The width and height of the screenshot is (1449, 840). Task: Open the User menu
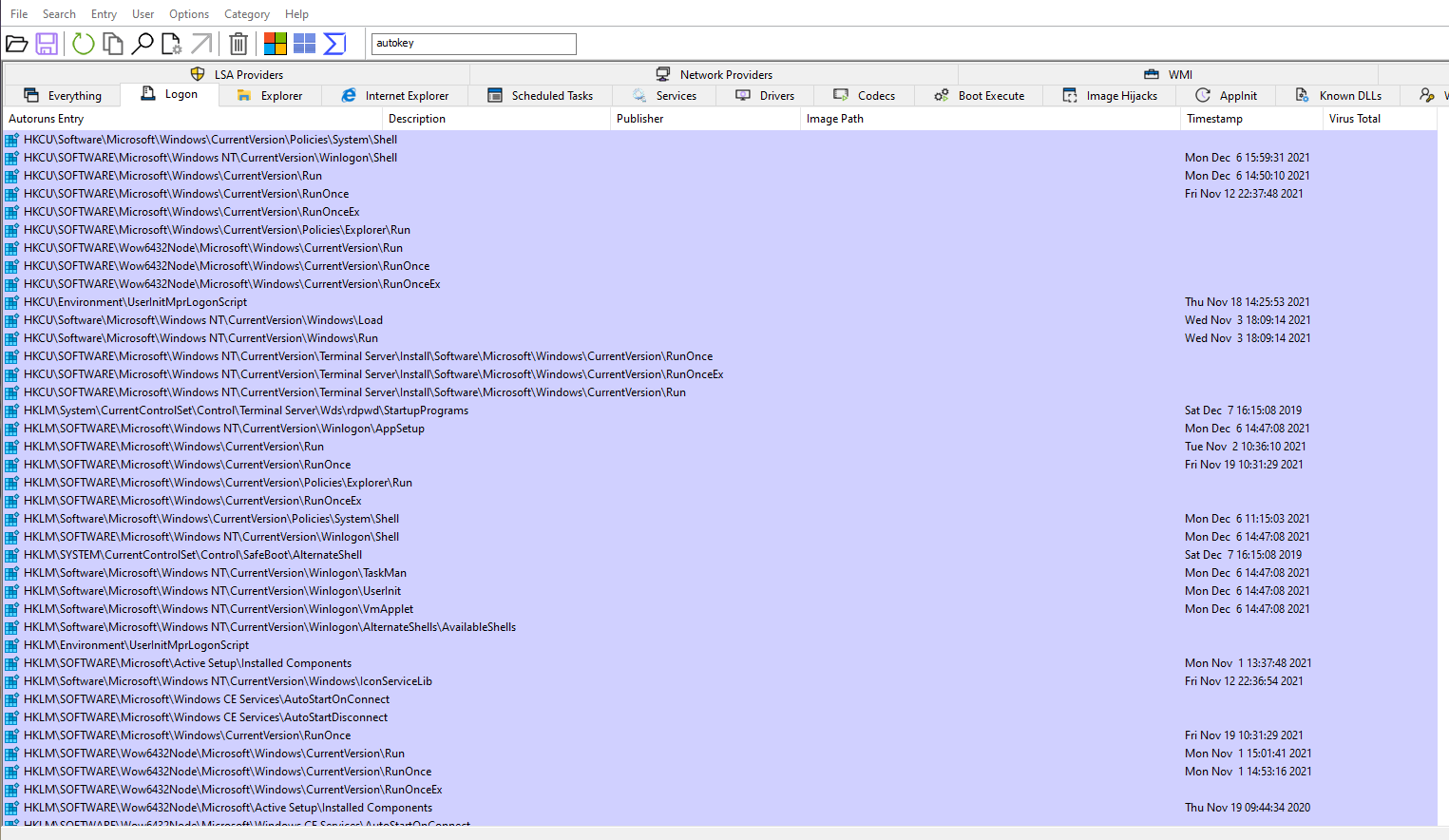143,14
